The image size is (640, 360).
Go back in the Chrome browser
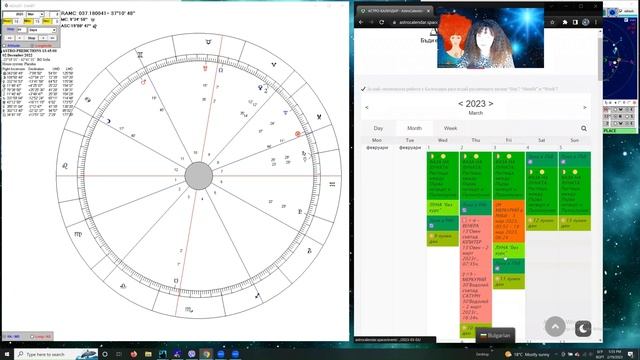(361, 22)
